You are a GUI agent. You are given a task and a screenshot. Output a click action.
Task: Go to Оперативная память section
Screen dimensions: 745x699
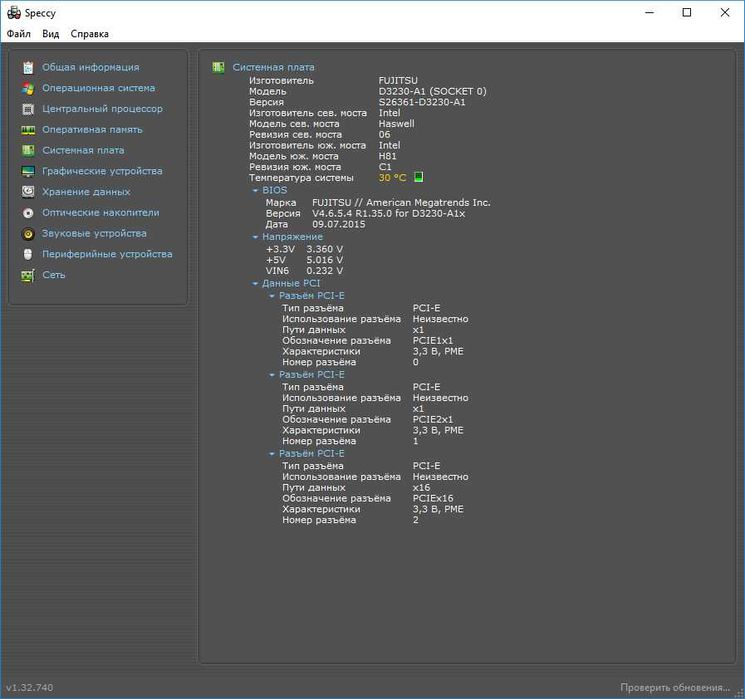click(x=92, y=130)
